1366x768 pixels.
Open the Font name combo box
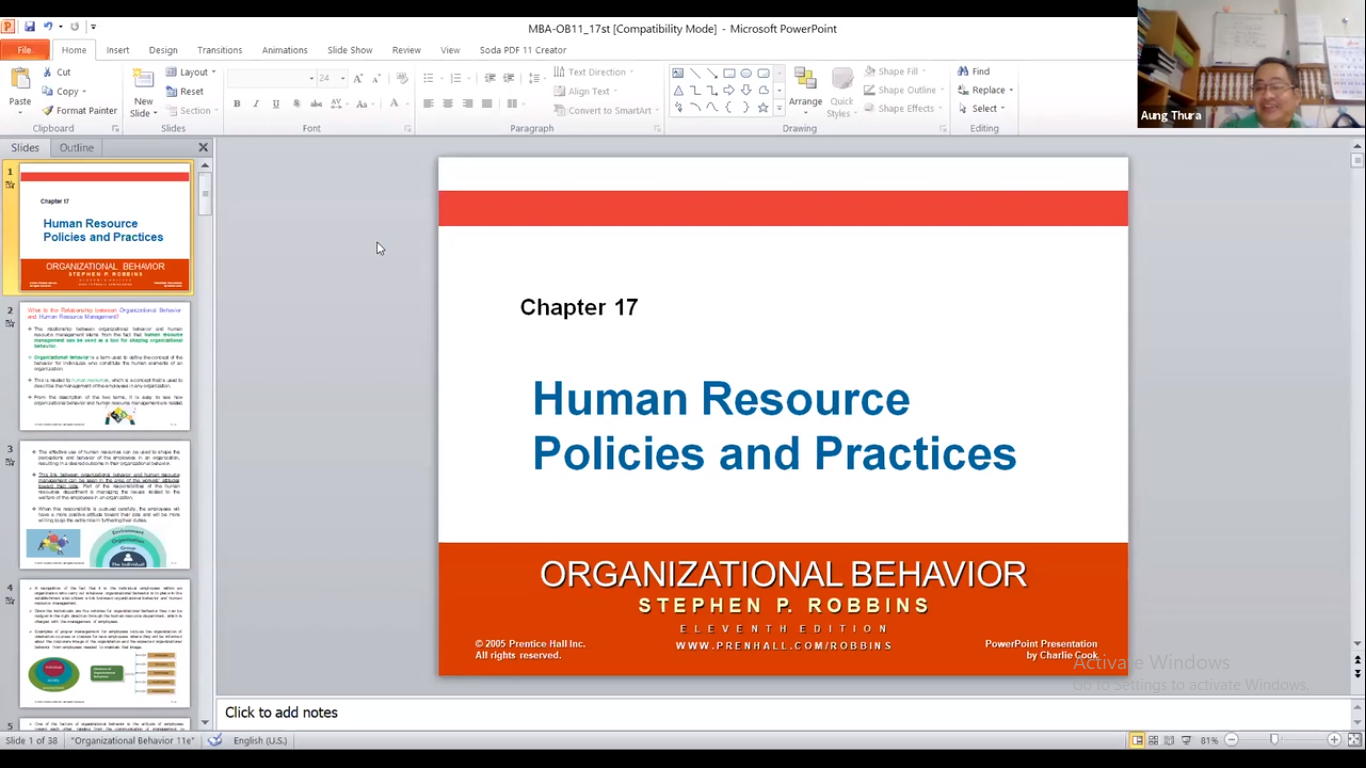tap(272, 78)
